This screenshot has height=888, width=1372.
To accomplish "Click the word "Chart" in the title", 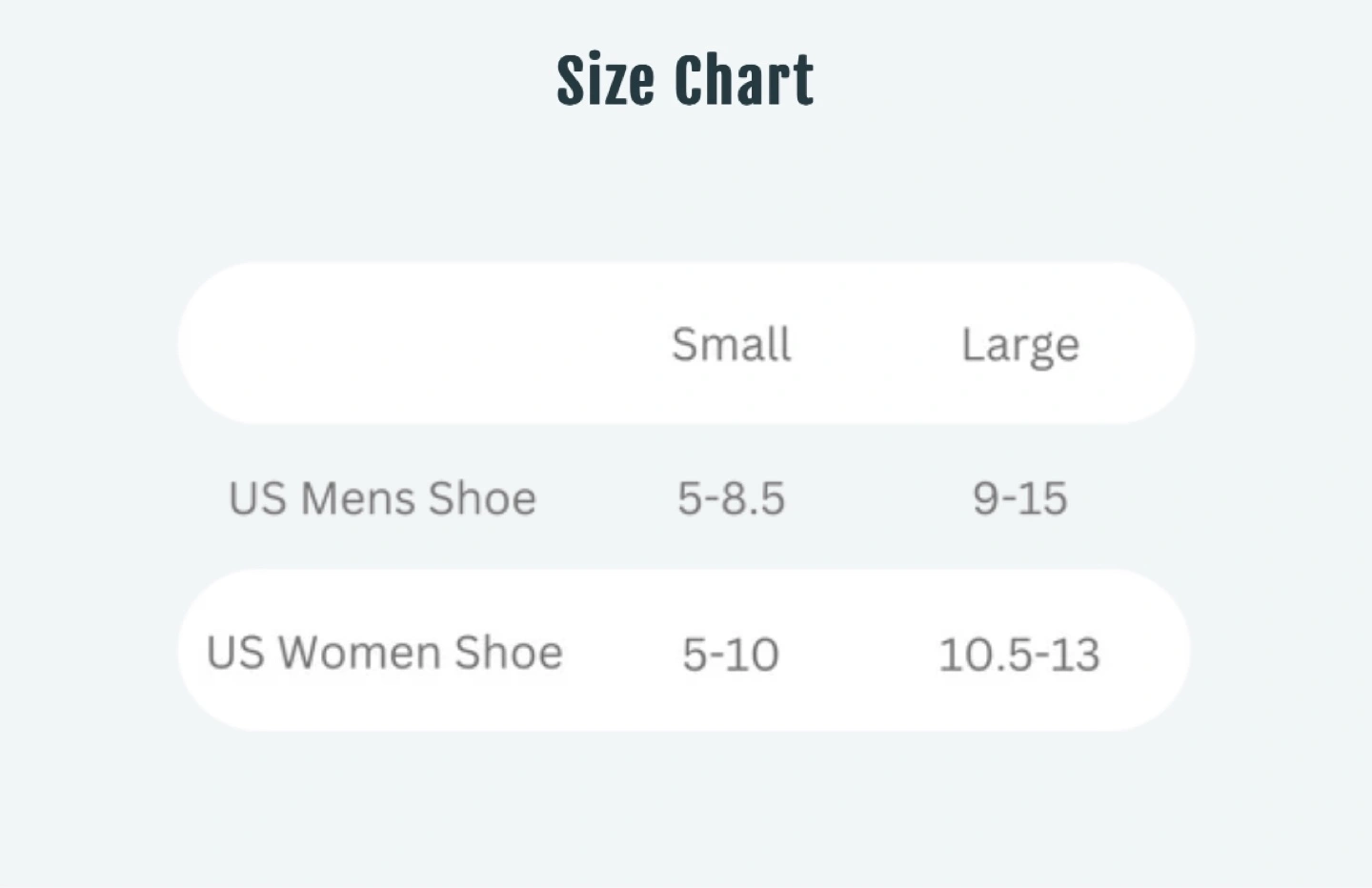I will (744, 80).
